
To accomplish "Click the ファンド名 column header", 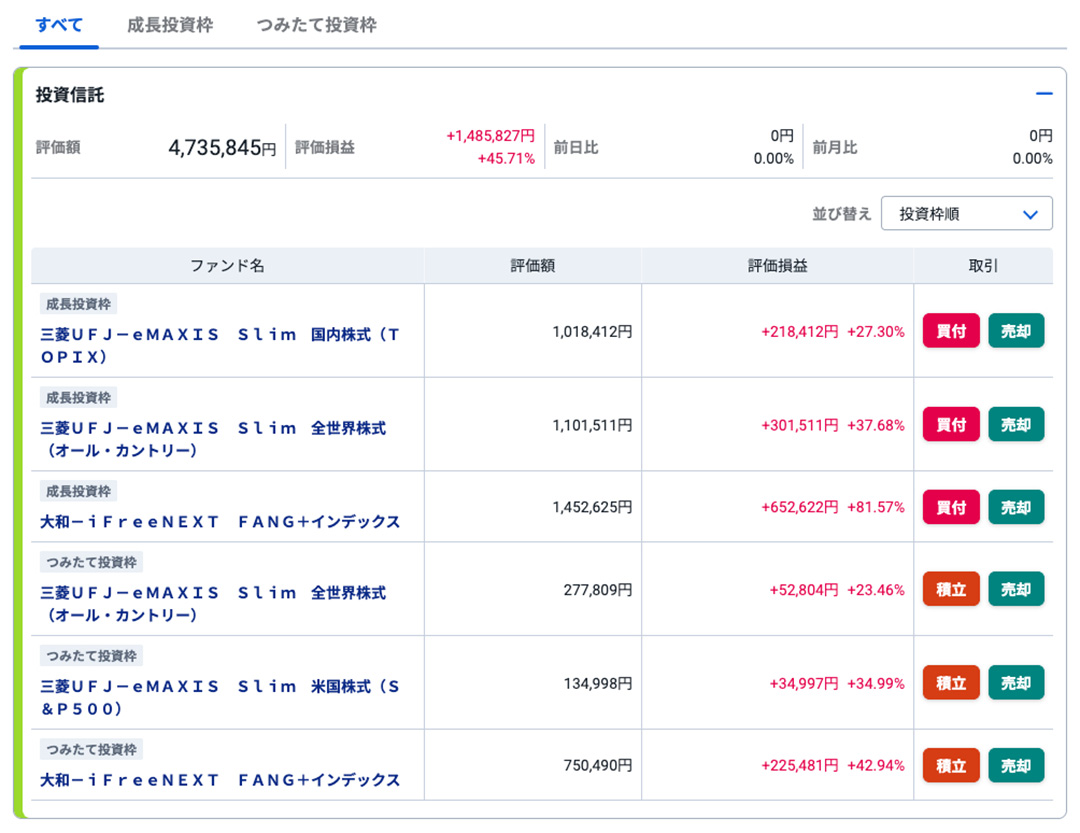I will [227, 266].
